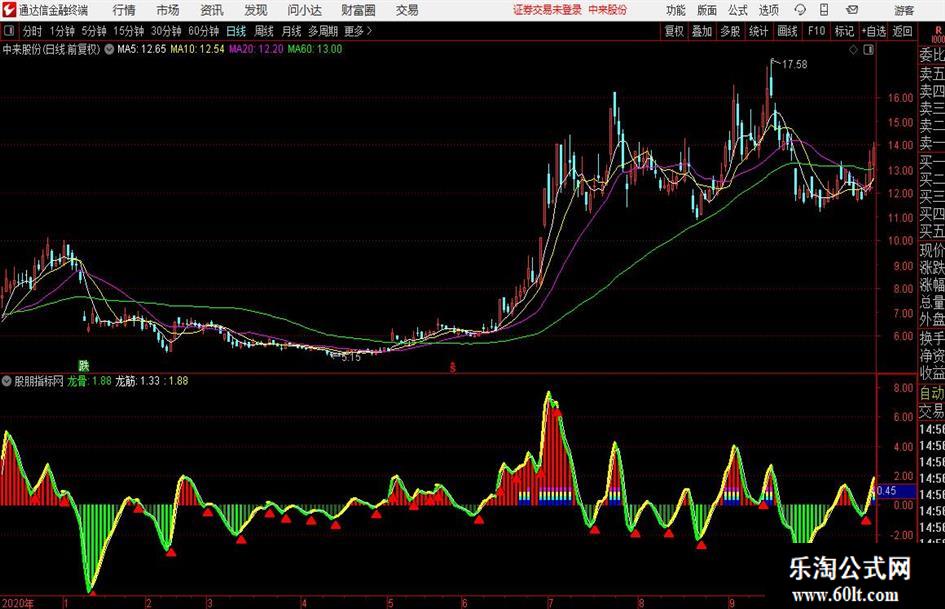Click the 多股 multi-stock button
The width and height of the screenshot is (945, 609).
pos(730,31)
